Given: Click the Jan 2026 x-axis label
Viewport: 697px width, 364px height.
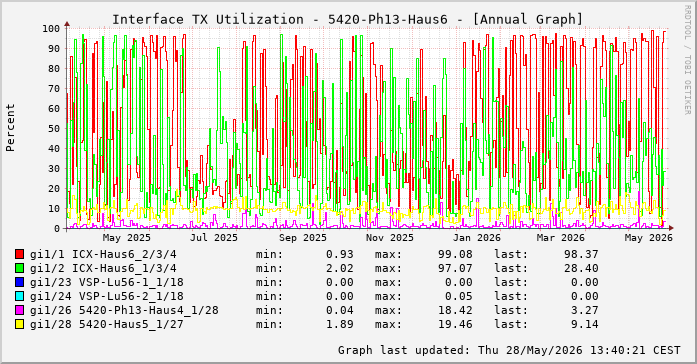Looking at the screenshot, I should (x=477, y=238).
